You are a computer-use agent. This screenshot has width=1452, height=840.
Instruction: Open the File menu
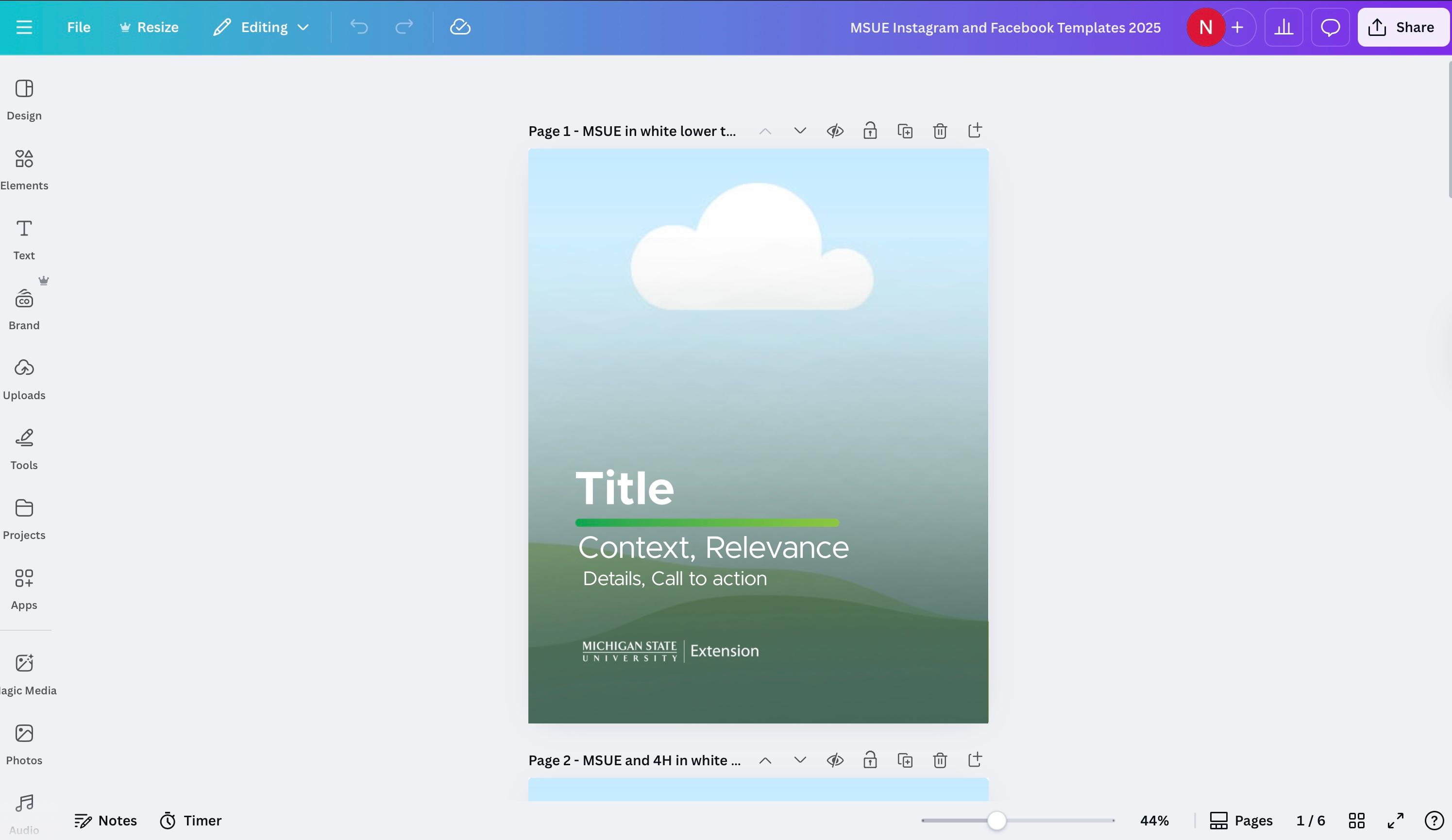[78, 27]
